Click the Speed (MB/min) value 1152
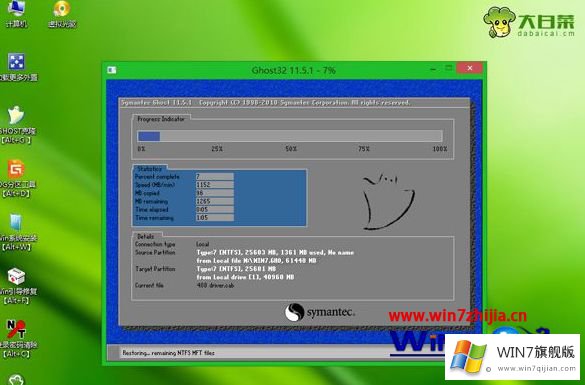 [215, 185]
